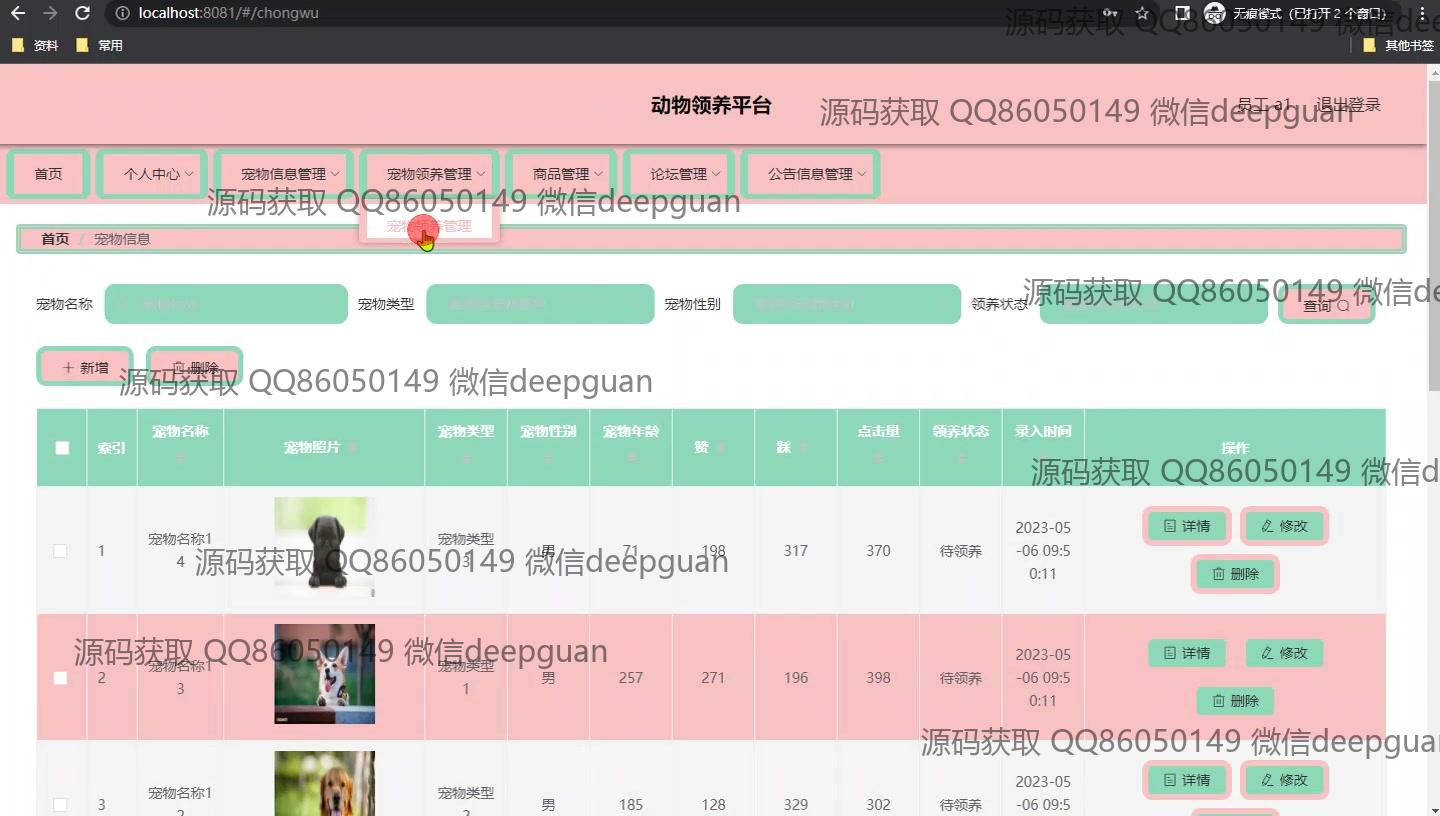Open the browser side panel icon

point(1182,14)
